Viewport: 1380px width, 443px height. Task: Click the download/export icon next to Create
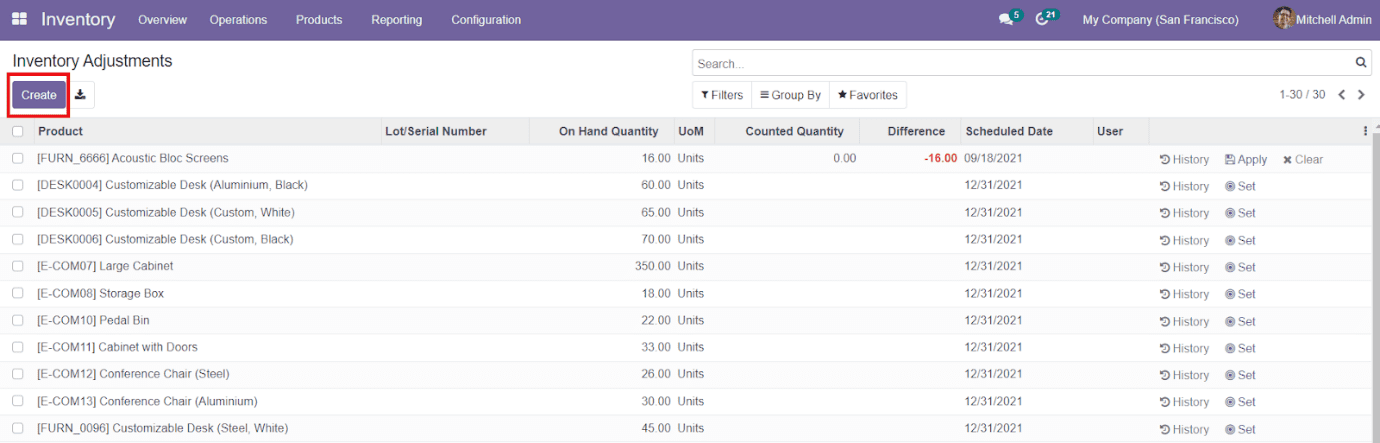coord(81,95)
